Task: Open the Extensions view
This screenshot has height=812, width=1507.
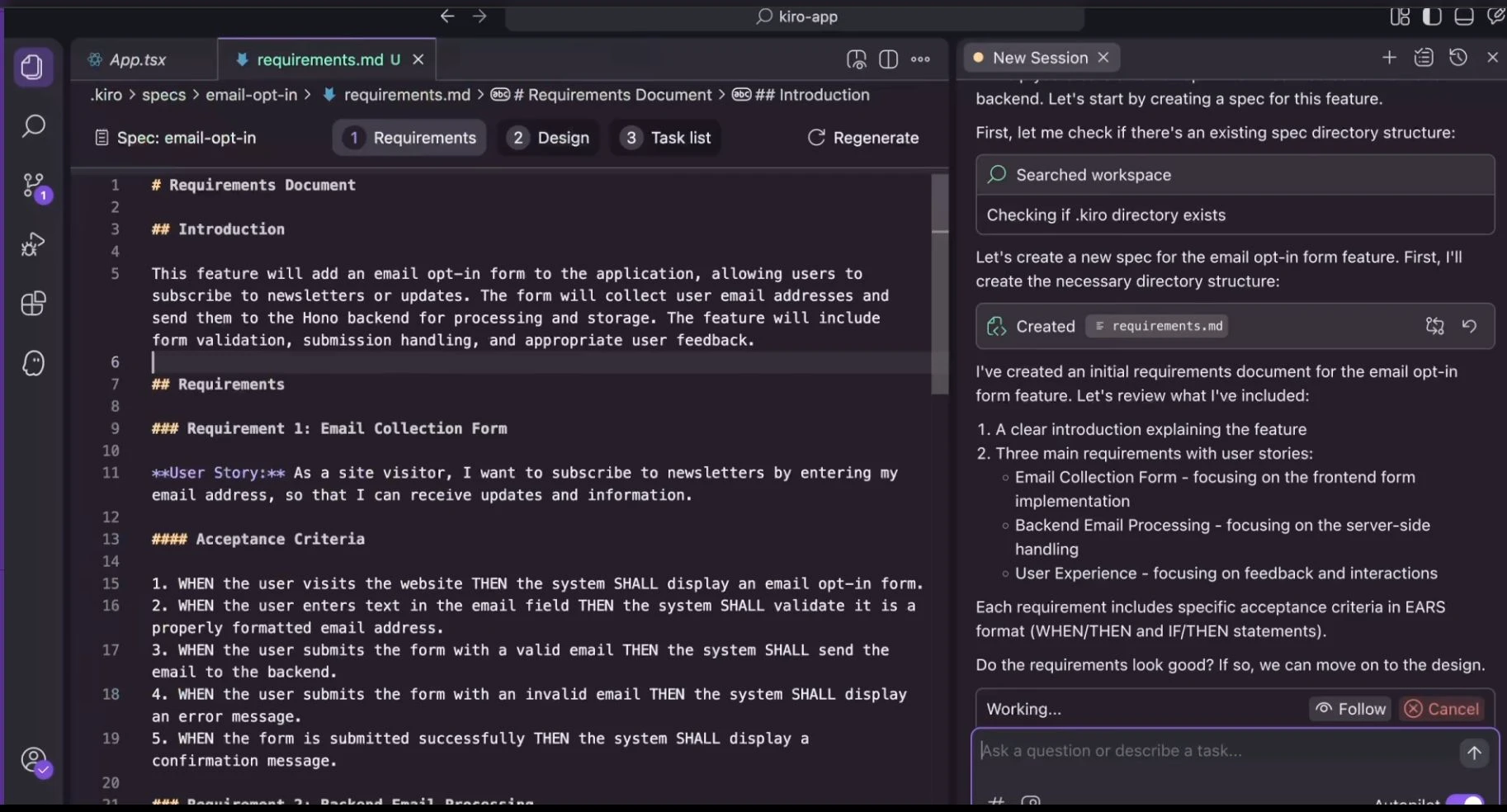Action: 33,304
